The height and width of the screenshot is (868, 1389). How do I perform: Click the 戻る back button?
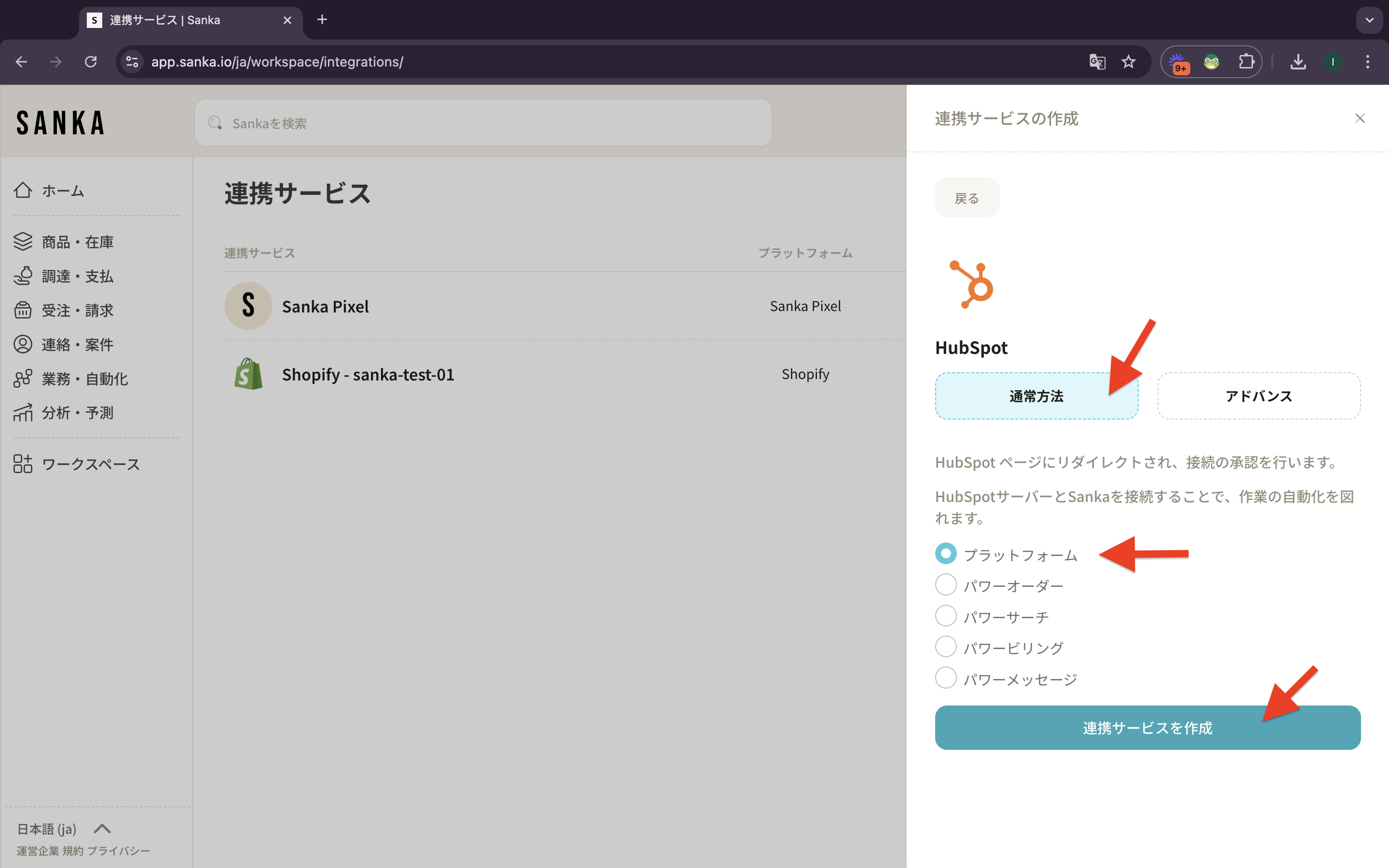(967, 198)
